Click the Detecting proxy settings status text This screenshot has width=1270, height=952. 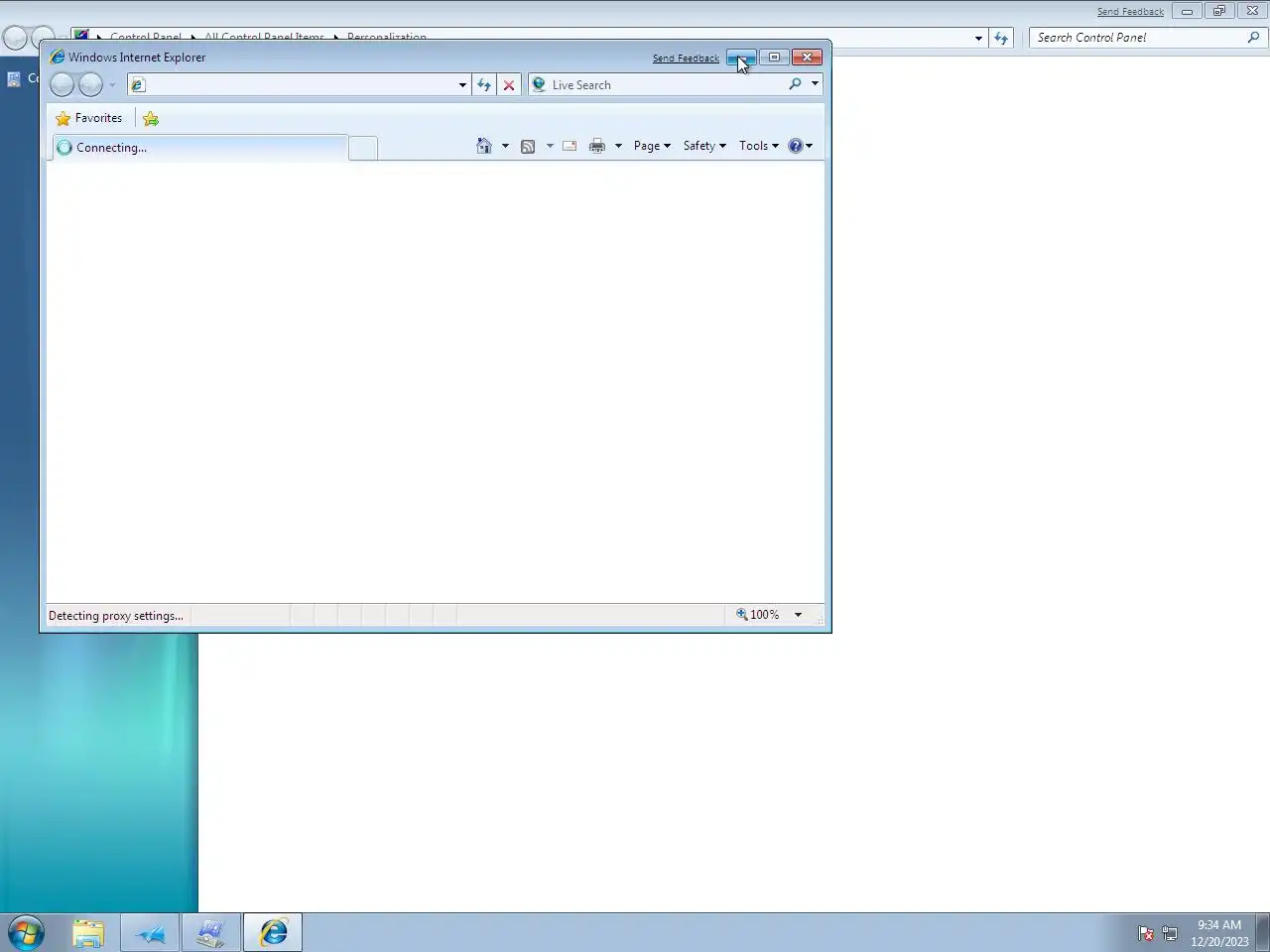tap(116, 616)
